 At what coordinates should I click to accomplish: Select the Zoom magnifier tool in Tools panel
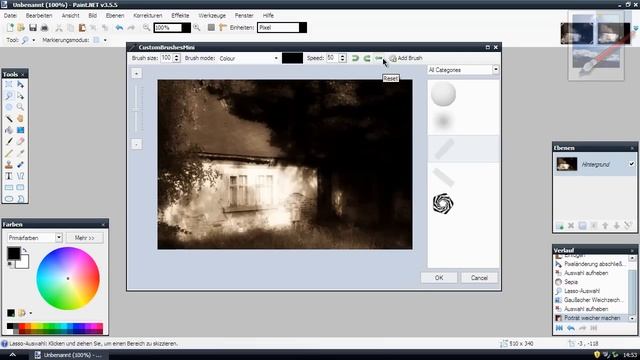pos(20,107)
